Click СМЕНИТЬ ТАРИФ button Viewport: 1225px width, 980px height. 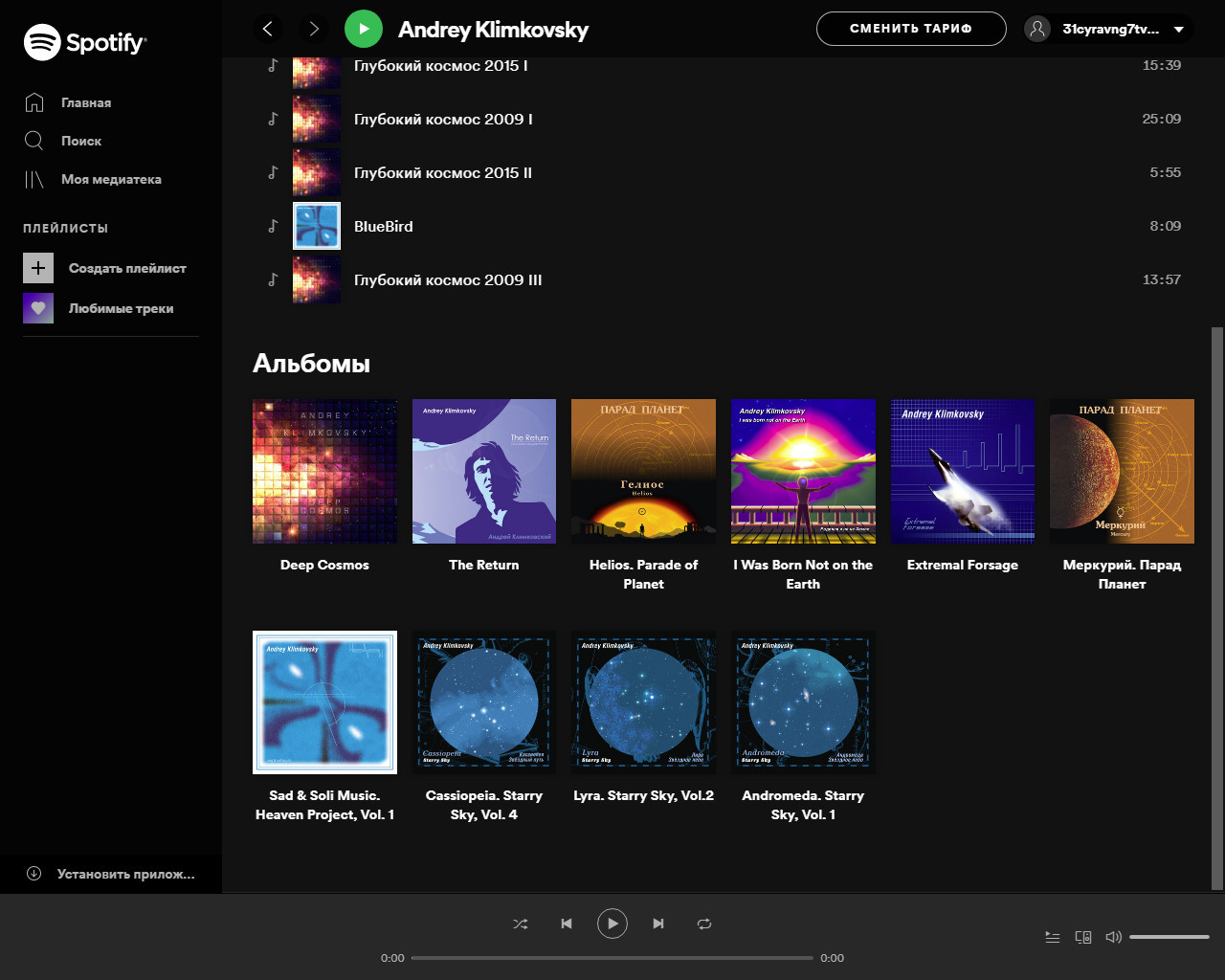pos(911,29)
